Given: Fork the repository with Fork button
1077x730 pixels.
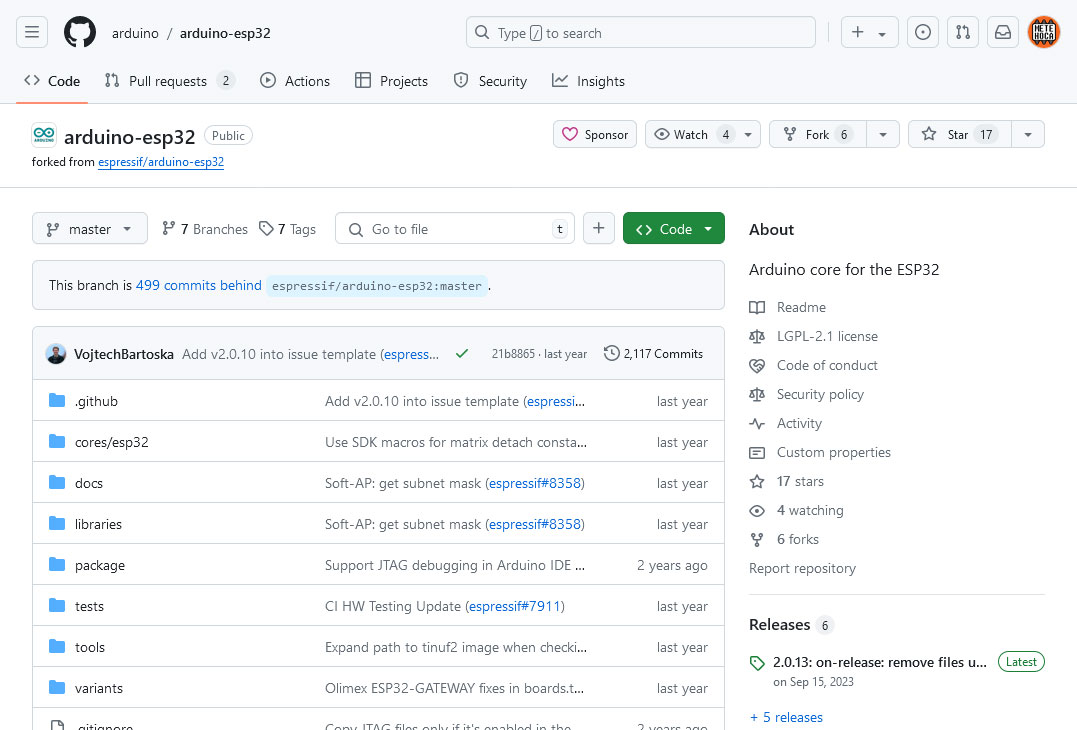Looking at the screenshot, I should pos(818,134).
